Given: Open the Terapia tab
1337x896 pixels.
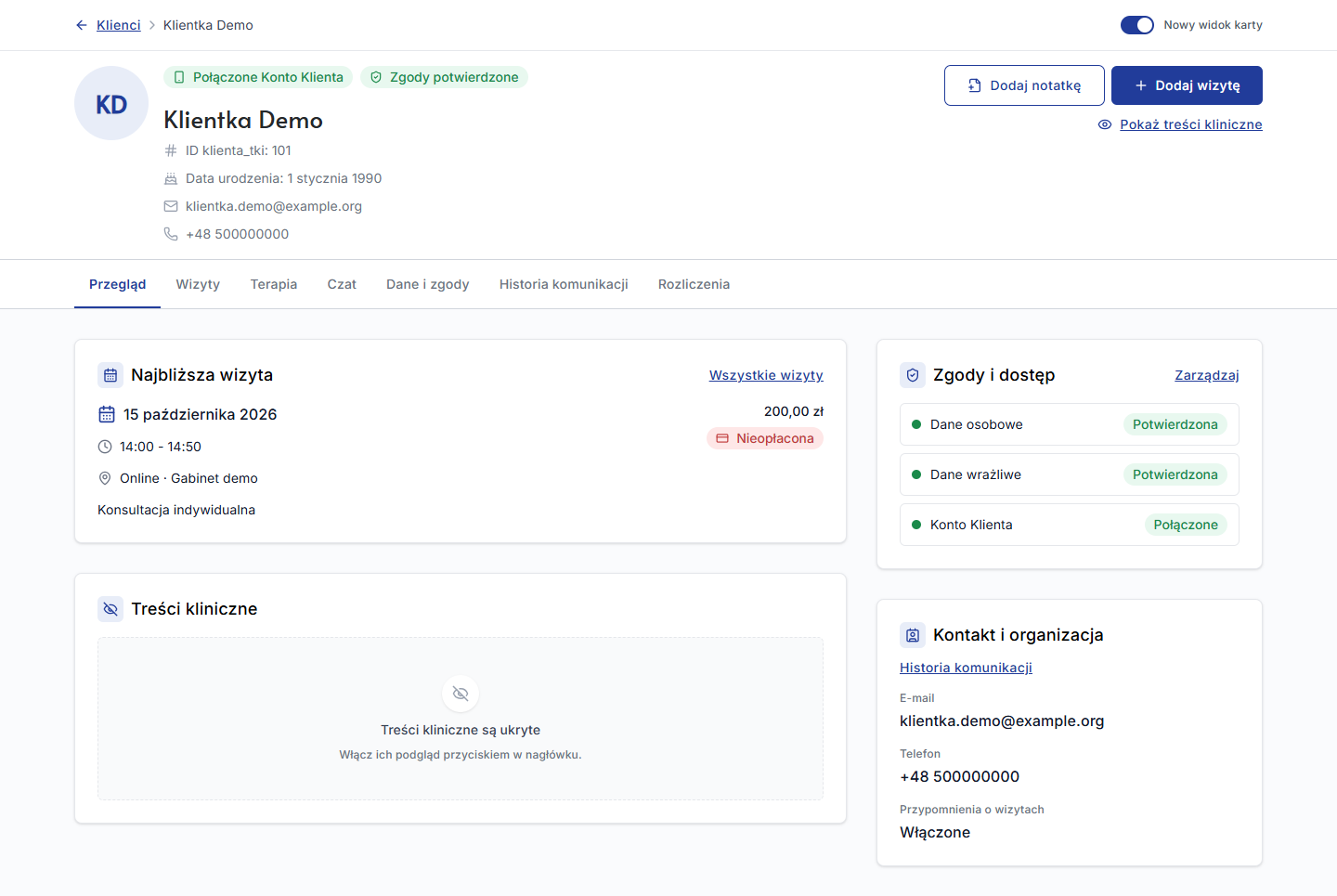Looking at the screenshot, I should pyautogui.click(x=274, y=284).
